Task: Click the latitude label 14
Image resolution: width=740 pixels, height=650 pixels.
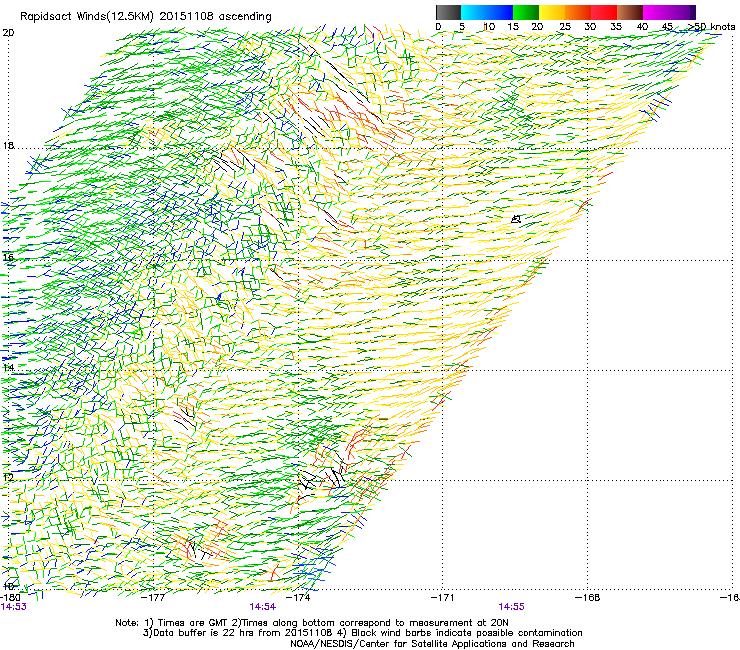Action: coord(8,367)
